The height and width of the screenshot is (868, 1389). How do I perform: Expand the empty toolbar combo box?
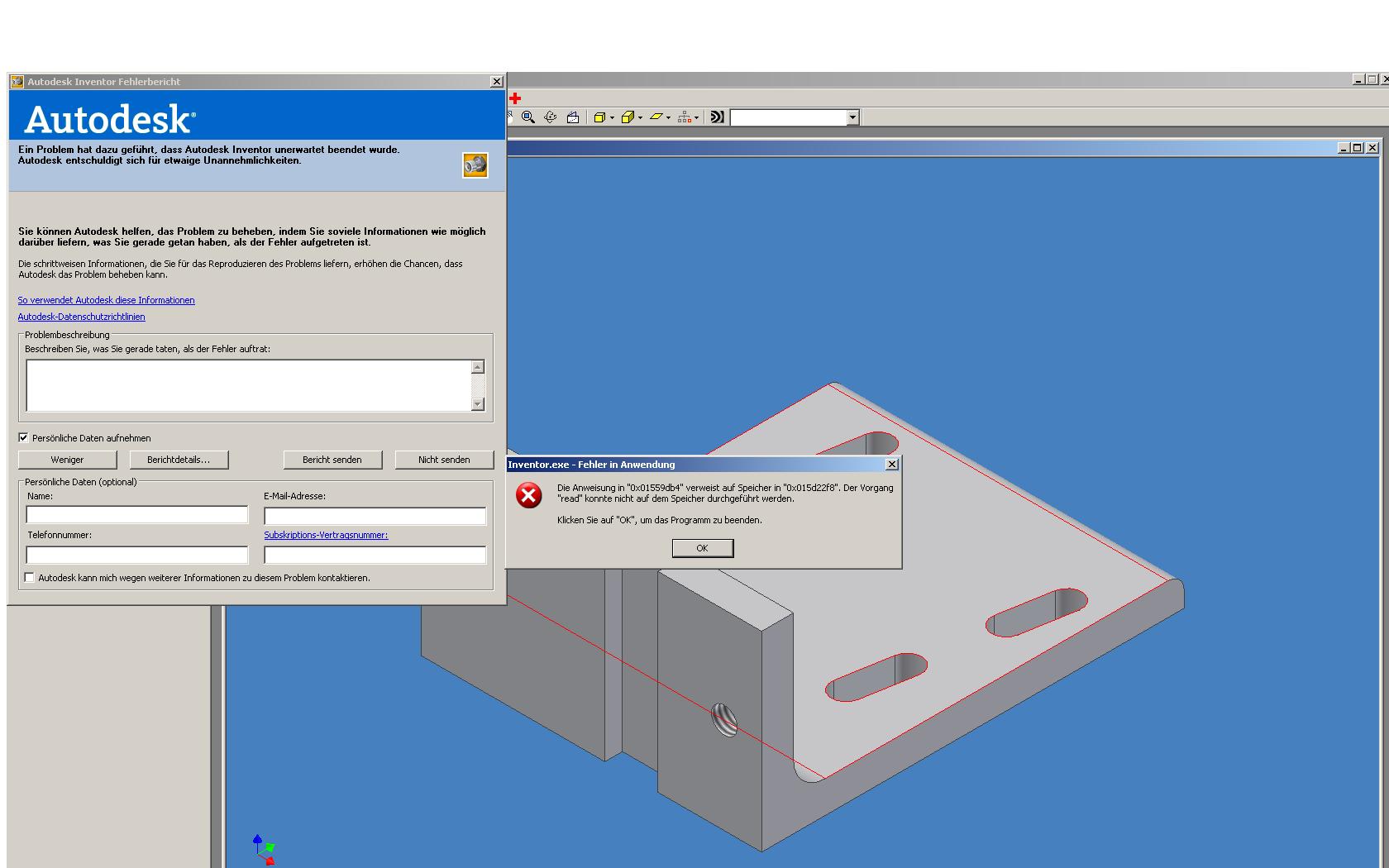[x=852, y=117]
